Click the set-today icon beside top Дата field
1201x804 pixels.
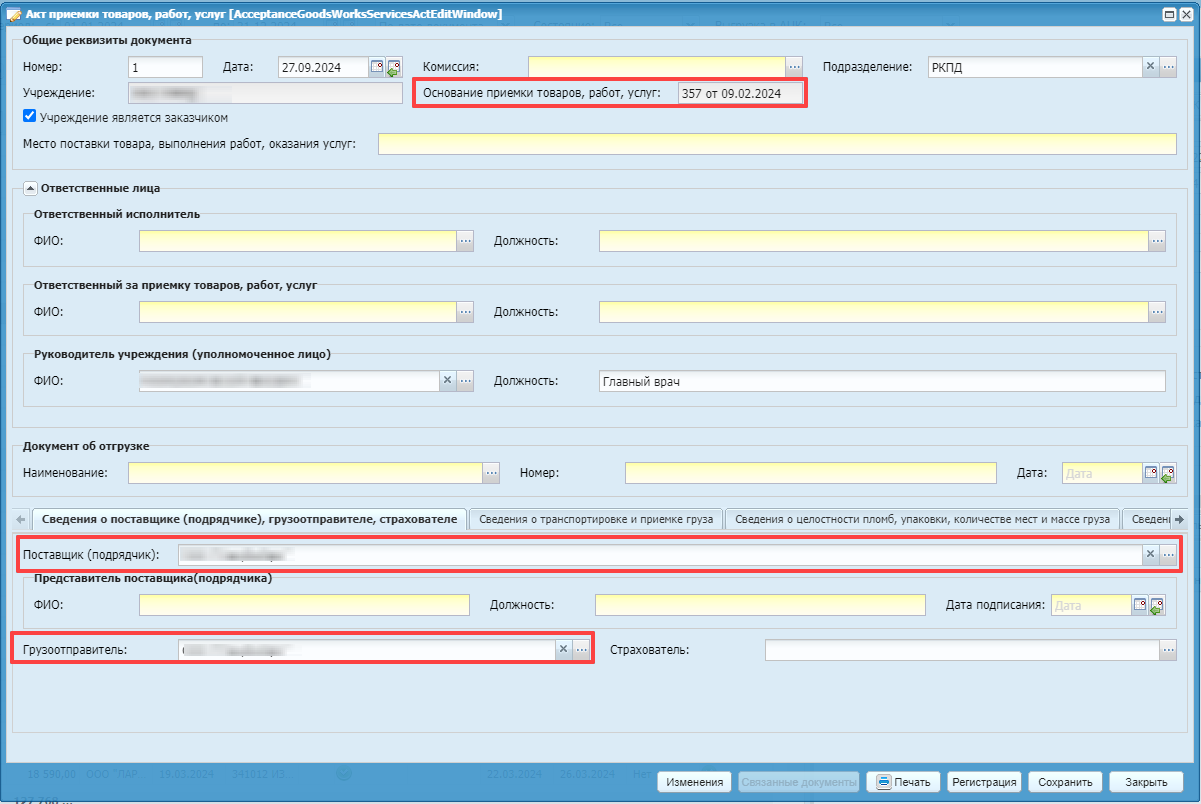pyautogui.click(x=393, y=67)
